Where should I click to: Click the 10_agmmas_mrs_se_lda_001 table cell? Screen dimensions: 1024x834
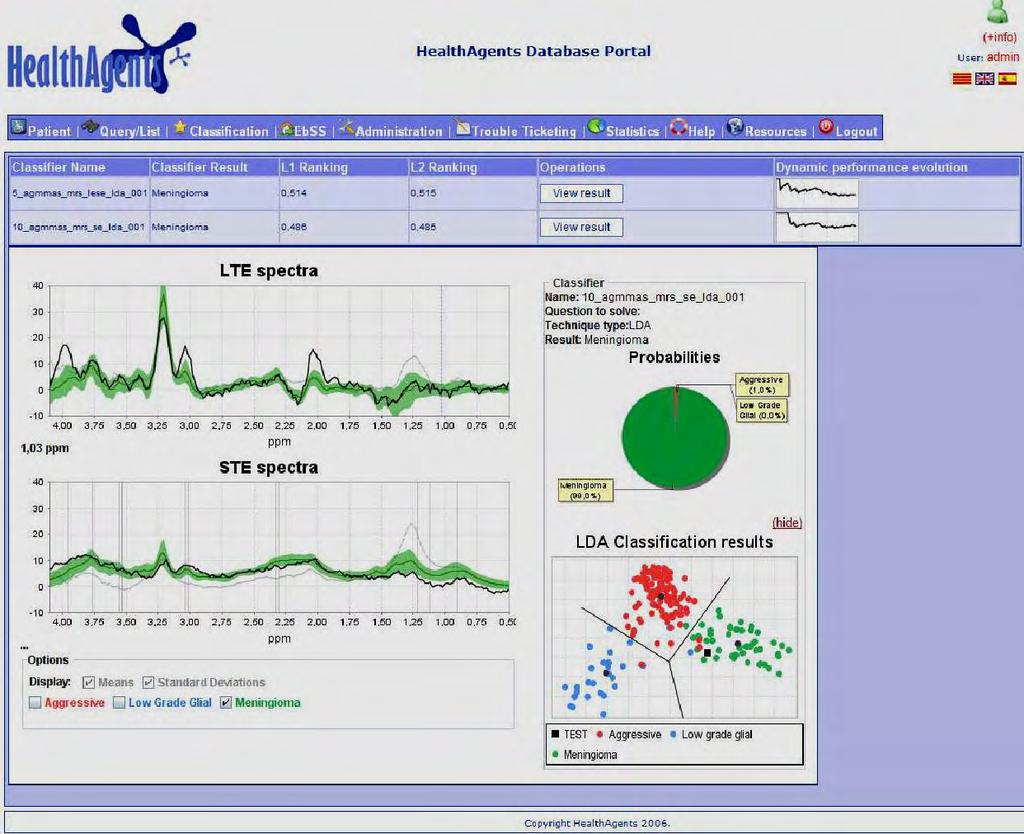pos(78,227)
